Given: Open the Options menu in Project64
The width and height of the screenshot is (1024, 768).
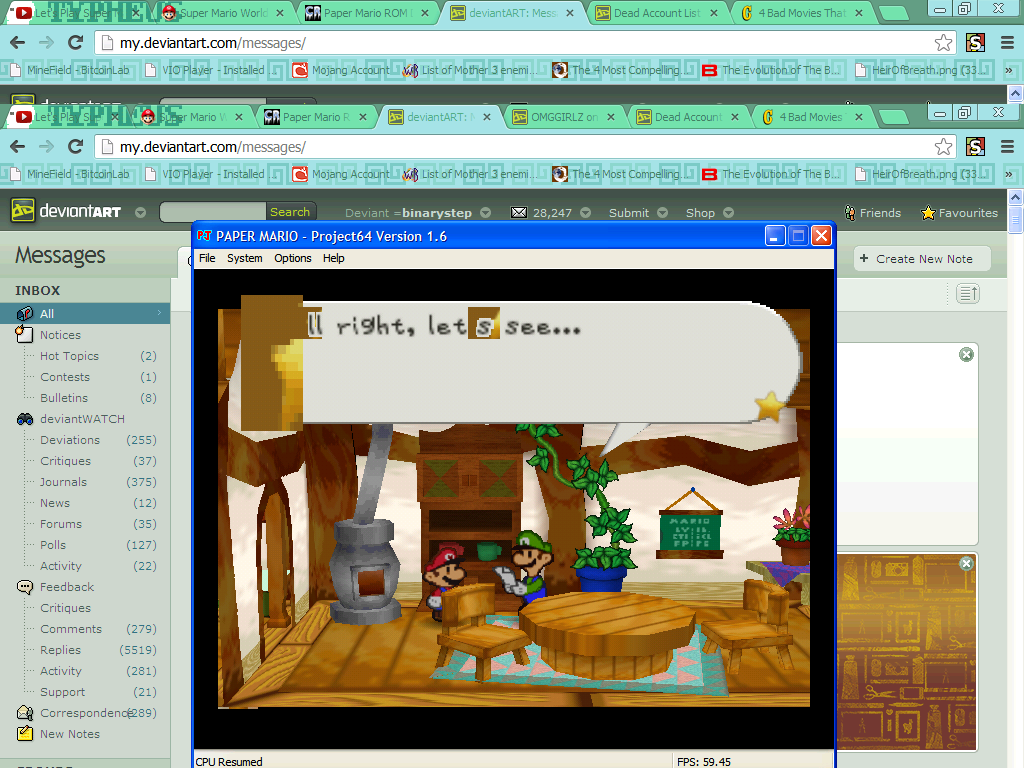Looking at the screenshot, I should (x=293, y=258).
